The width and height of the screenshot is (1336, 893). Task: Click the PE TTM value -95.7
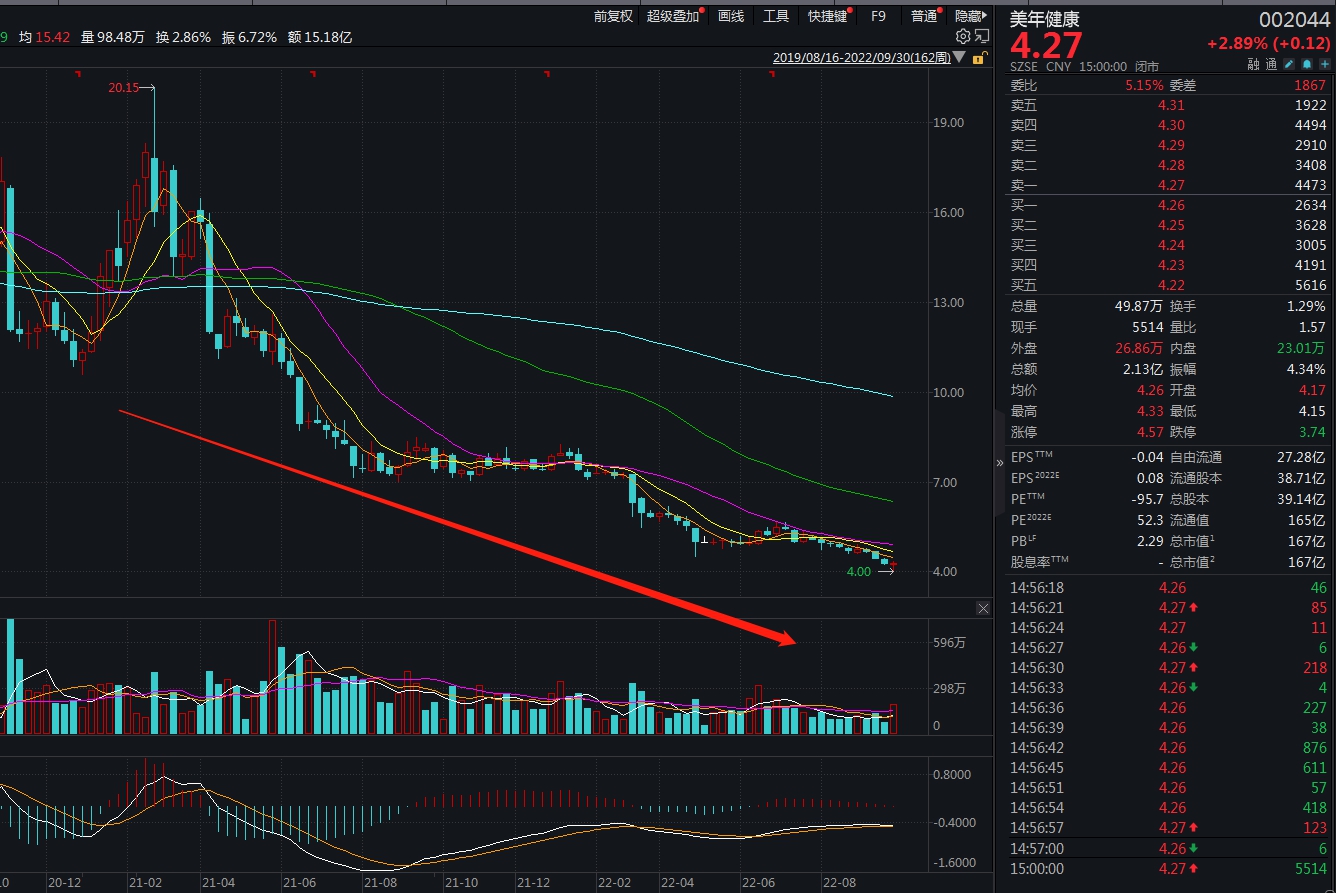click(x=1147, y=499)
